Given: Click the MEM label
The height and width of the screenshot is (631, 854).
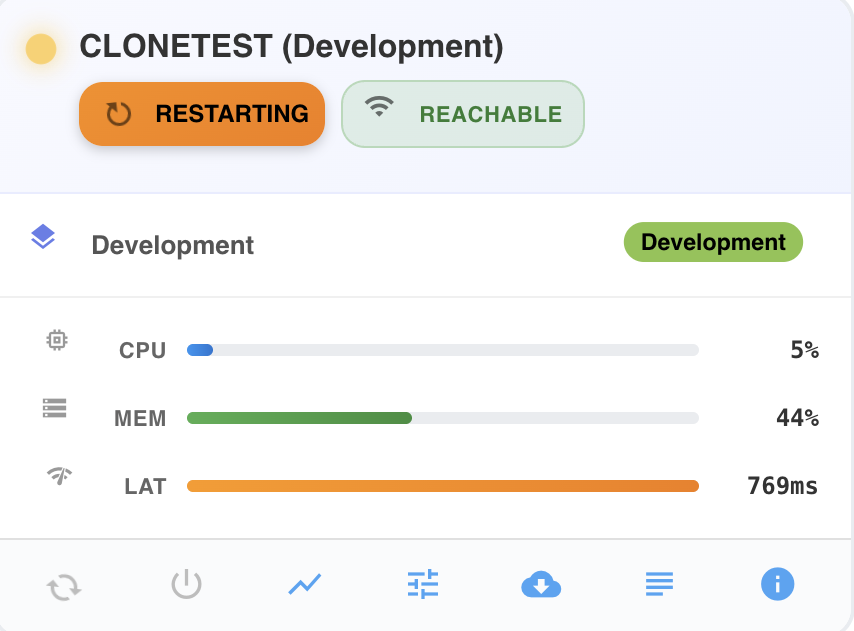Looking at the screenshot, I should [x=141, y=418].
